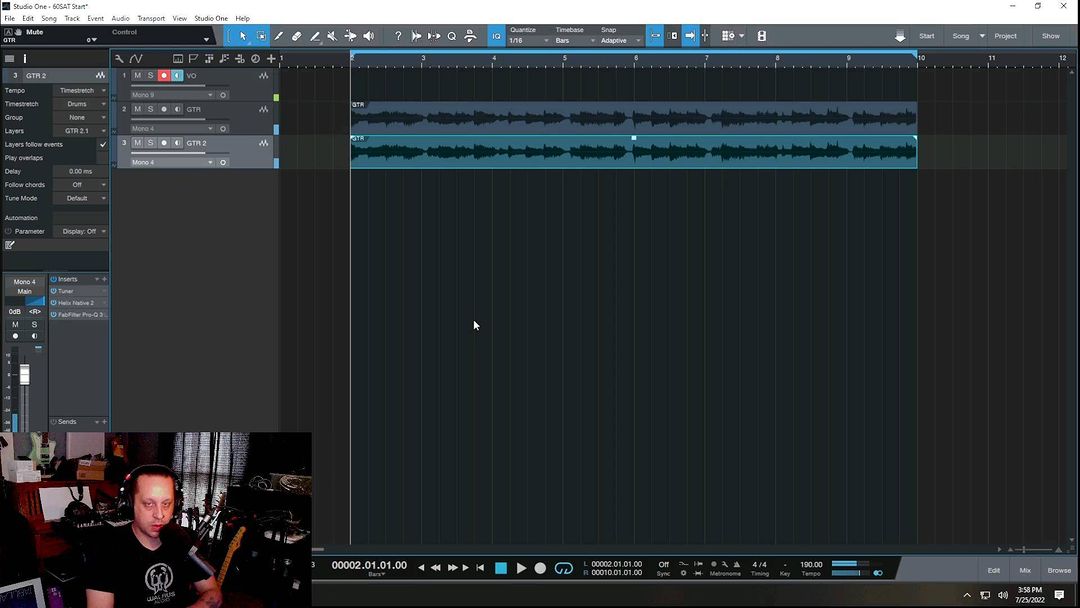Disable record arm on the VO track
This screenshot has height=608, width=1080.
coord(164,76)
